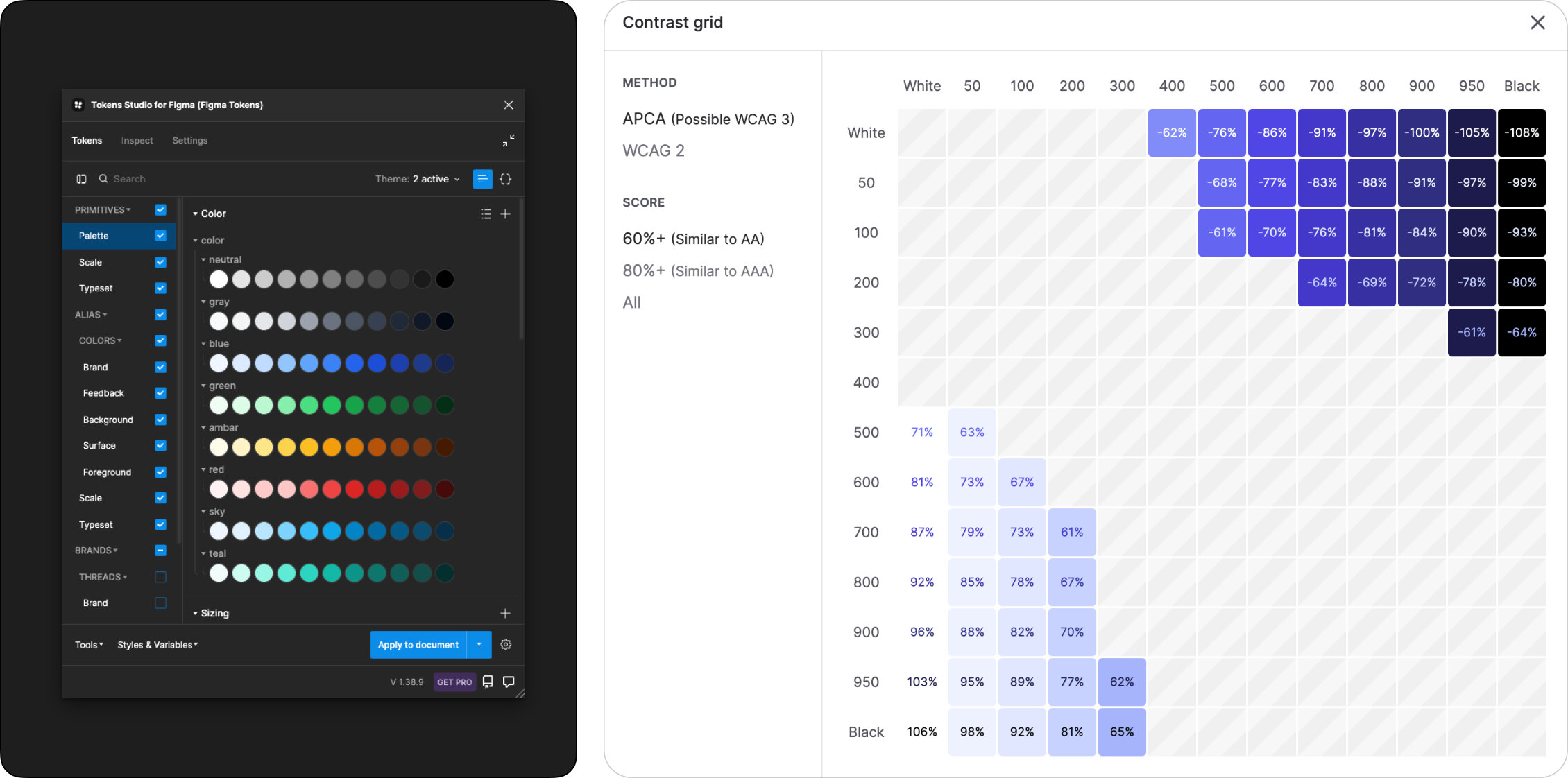1568x778 pixels.
Task: Uncheck the Palette token set checkbox
Action: 160,236
